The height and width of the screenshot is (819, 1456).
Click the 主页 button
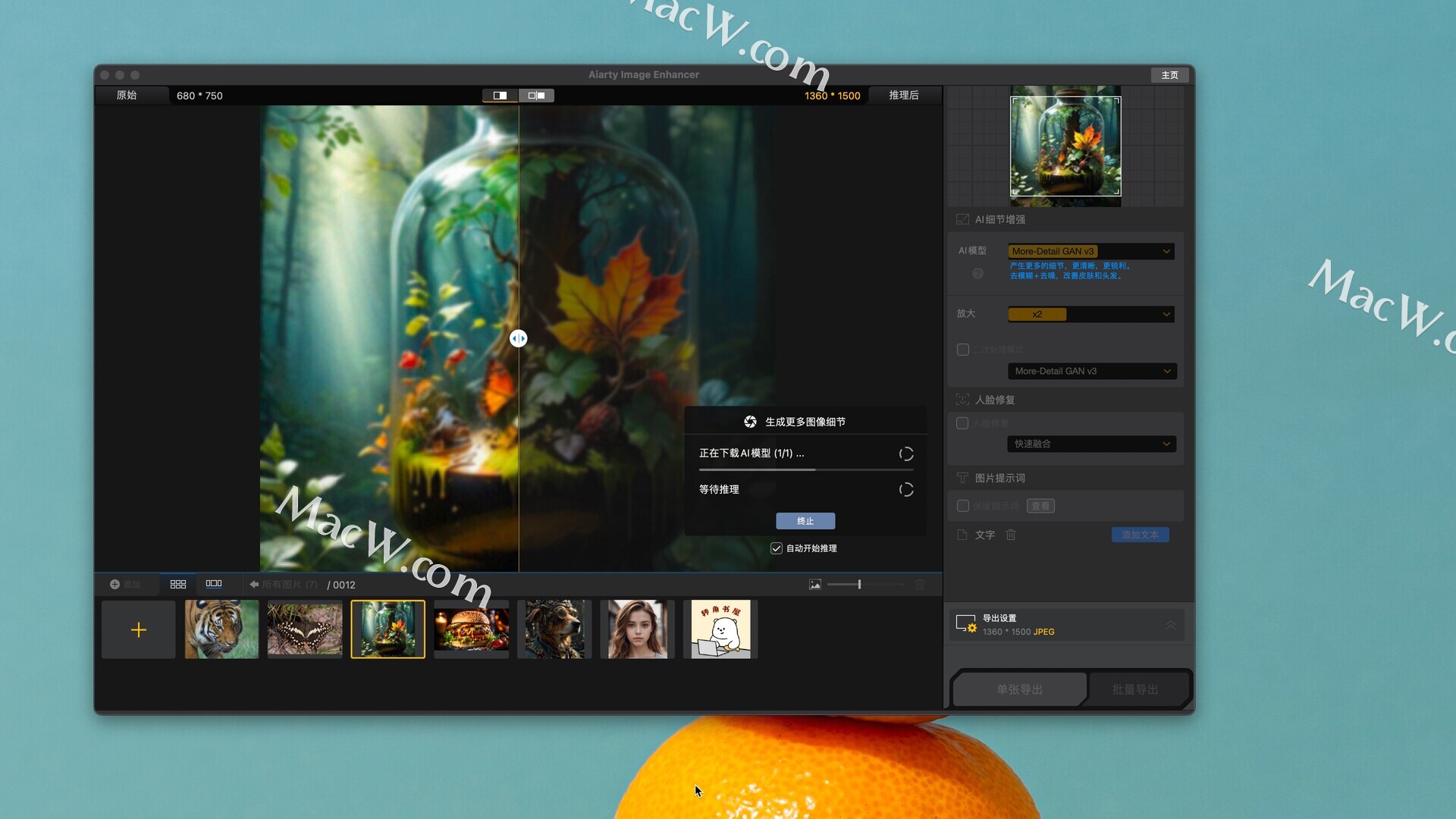(x=1169, y=75)
